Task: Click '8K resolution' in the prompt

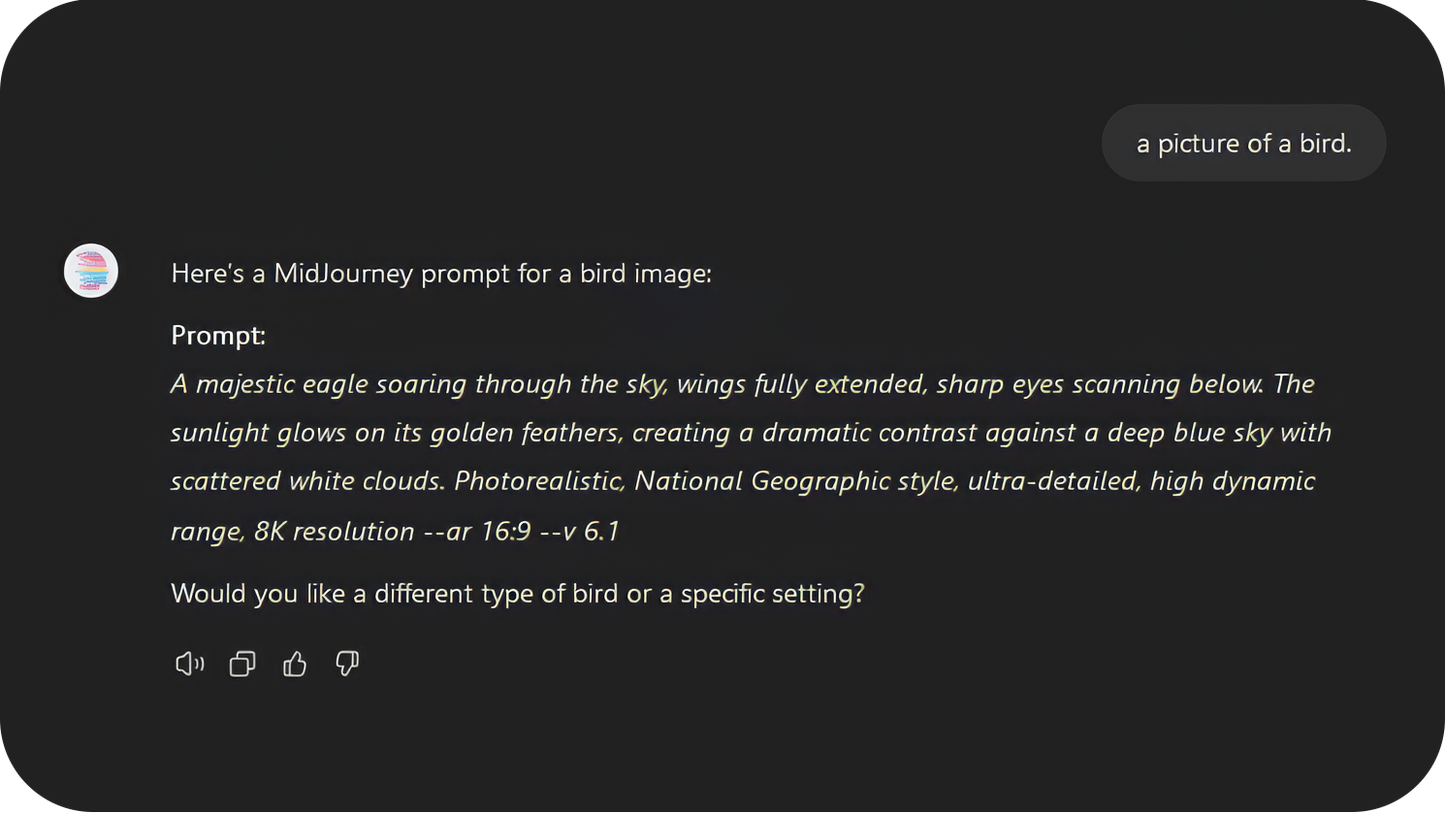Action: point(334,531)
